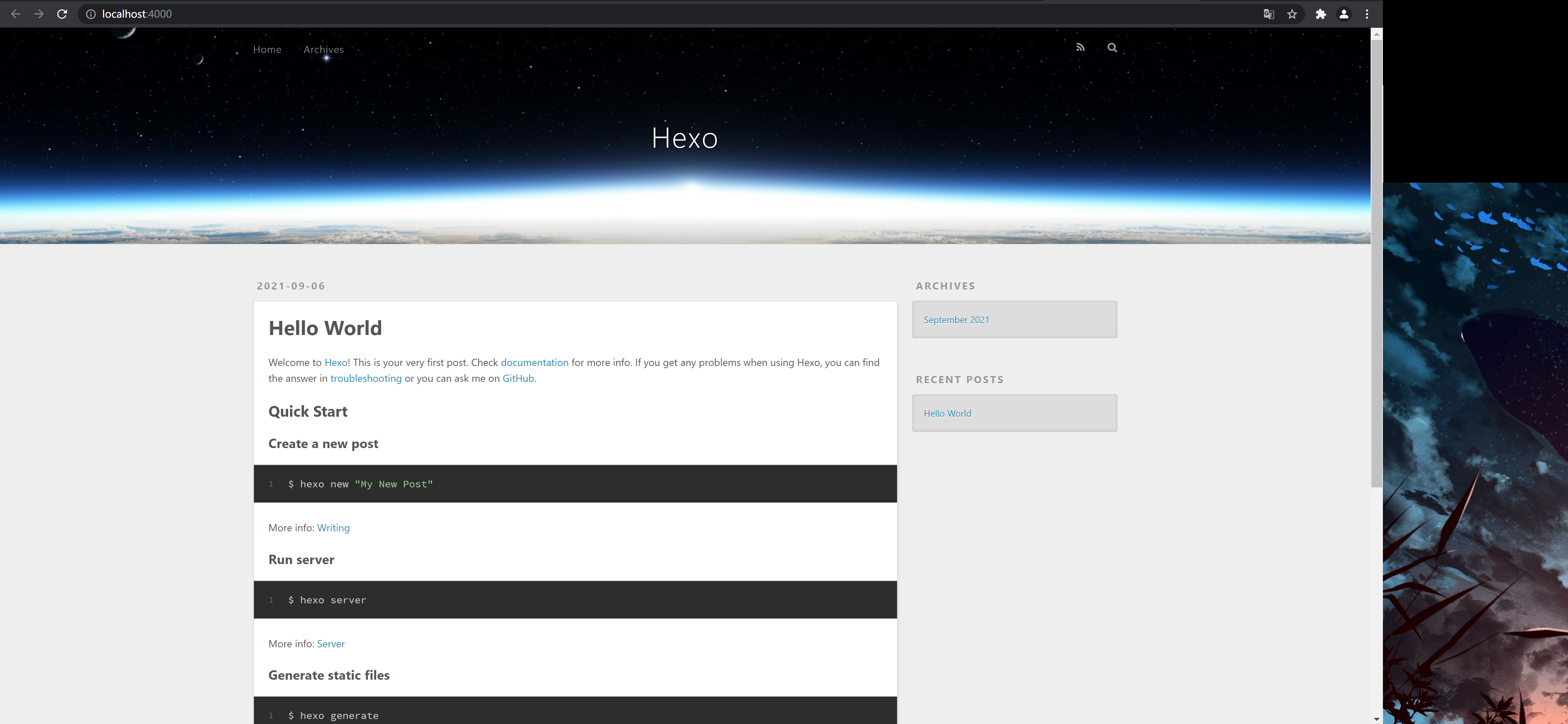Click the Create a new post heading

(323, 444)
